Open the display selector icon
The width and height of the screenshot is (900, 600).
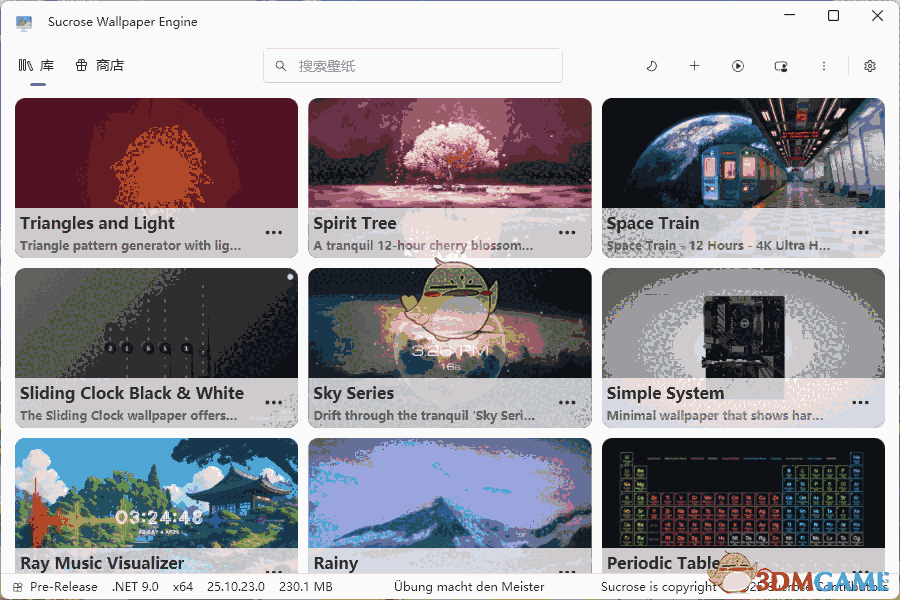[781, 65]
